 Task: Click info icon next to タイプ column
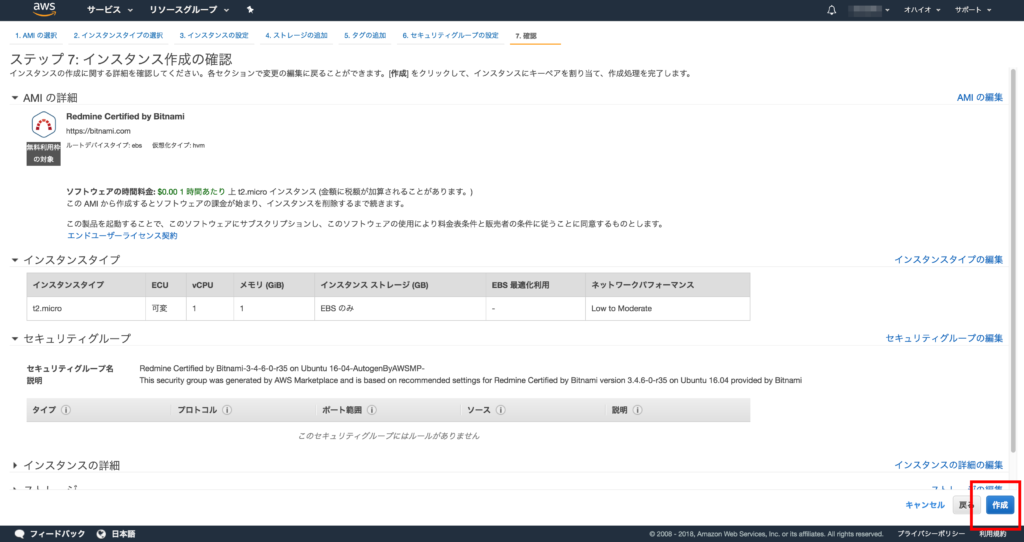(x=66, y=410)
